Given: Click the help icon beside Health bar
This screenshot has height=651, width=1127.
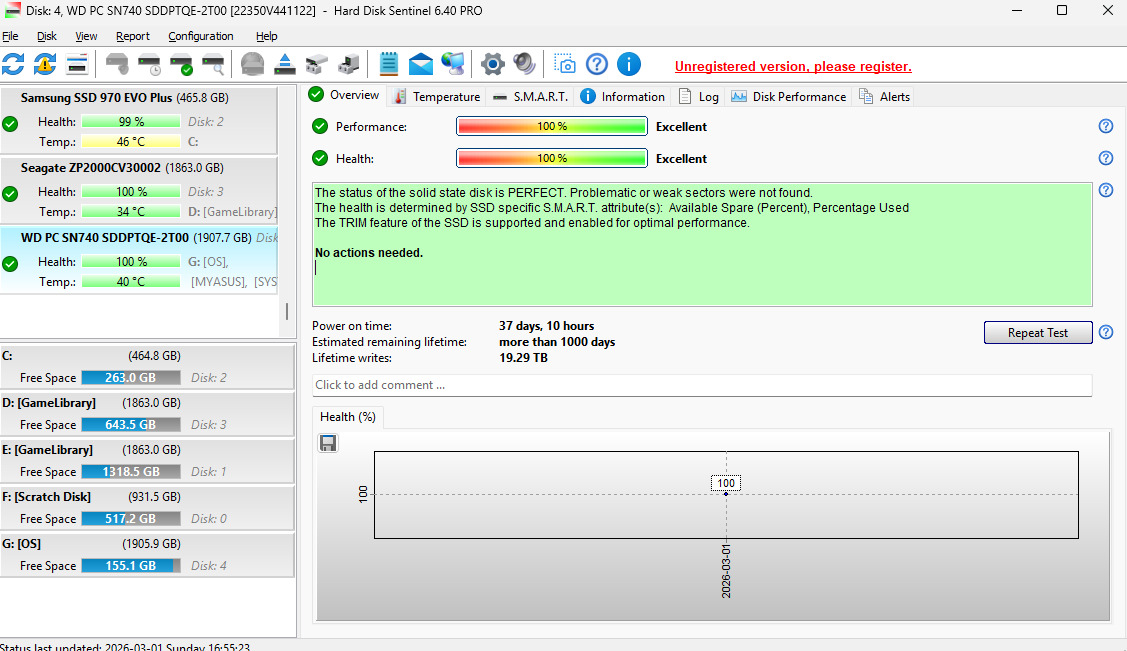Looking at the screenshot, I should click(1106, 158).
